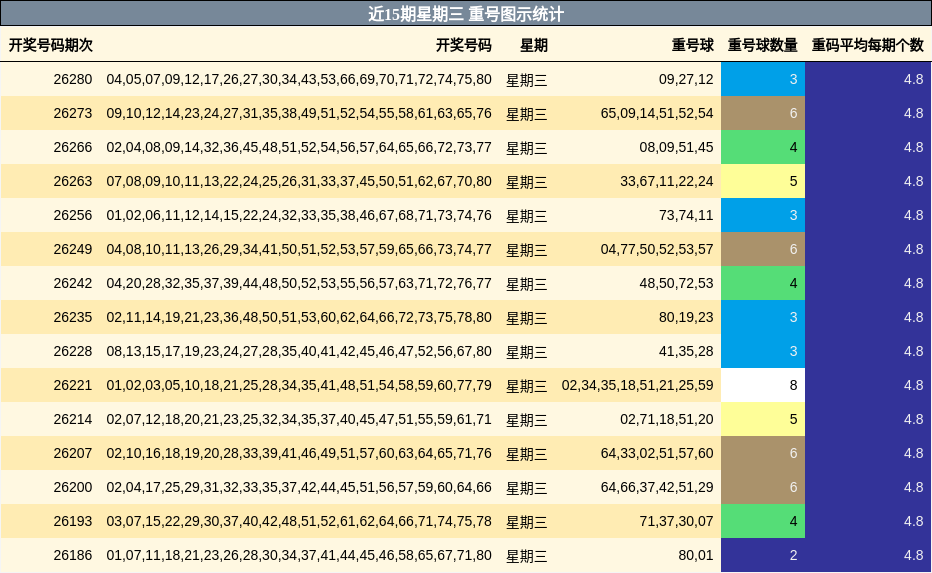932x573 pixels.
Task: Select draw number 26273
Action: tap(73, 114)
